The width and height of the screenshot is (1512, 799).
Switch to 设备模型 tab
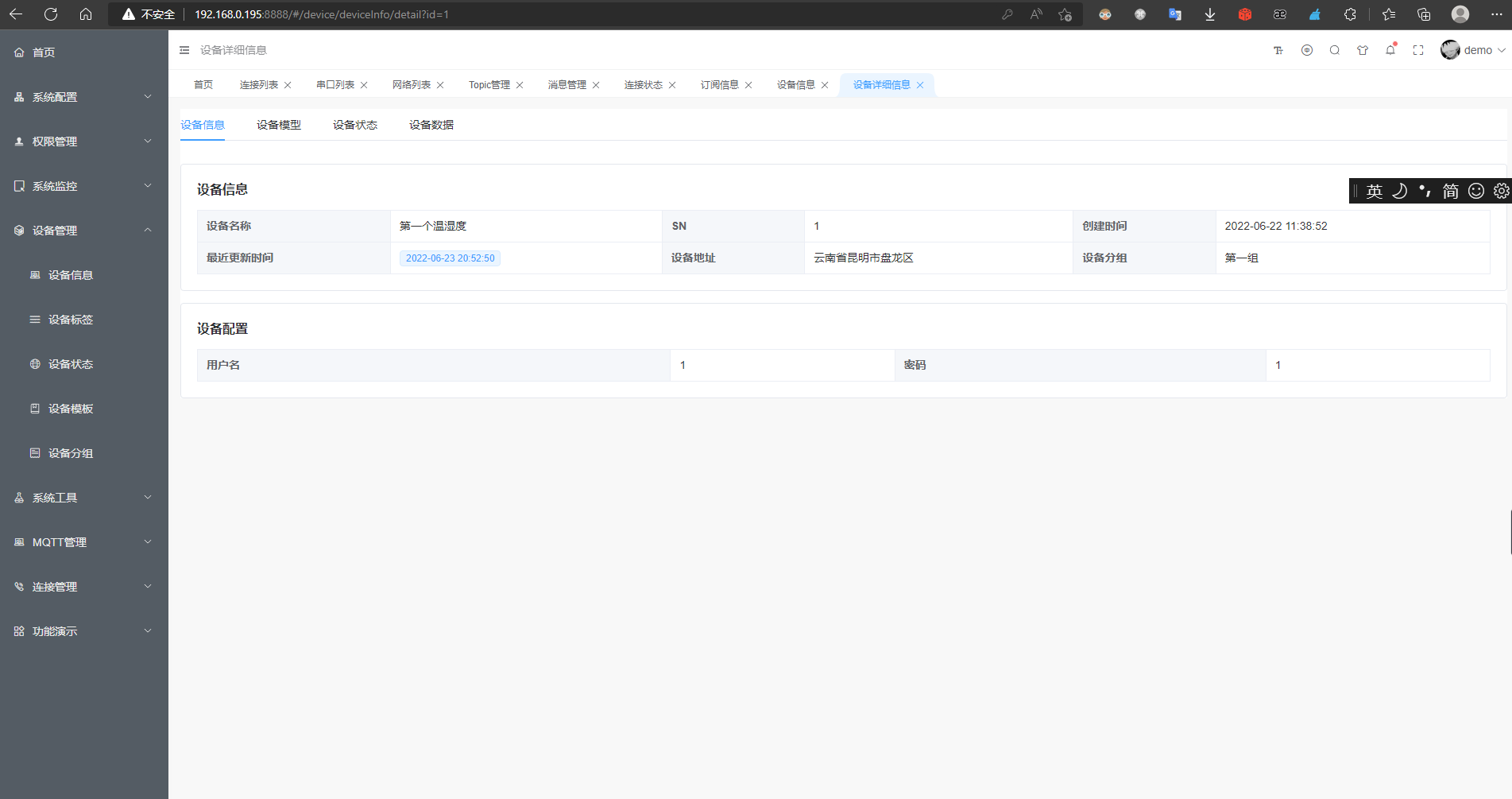pos(279,125)
